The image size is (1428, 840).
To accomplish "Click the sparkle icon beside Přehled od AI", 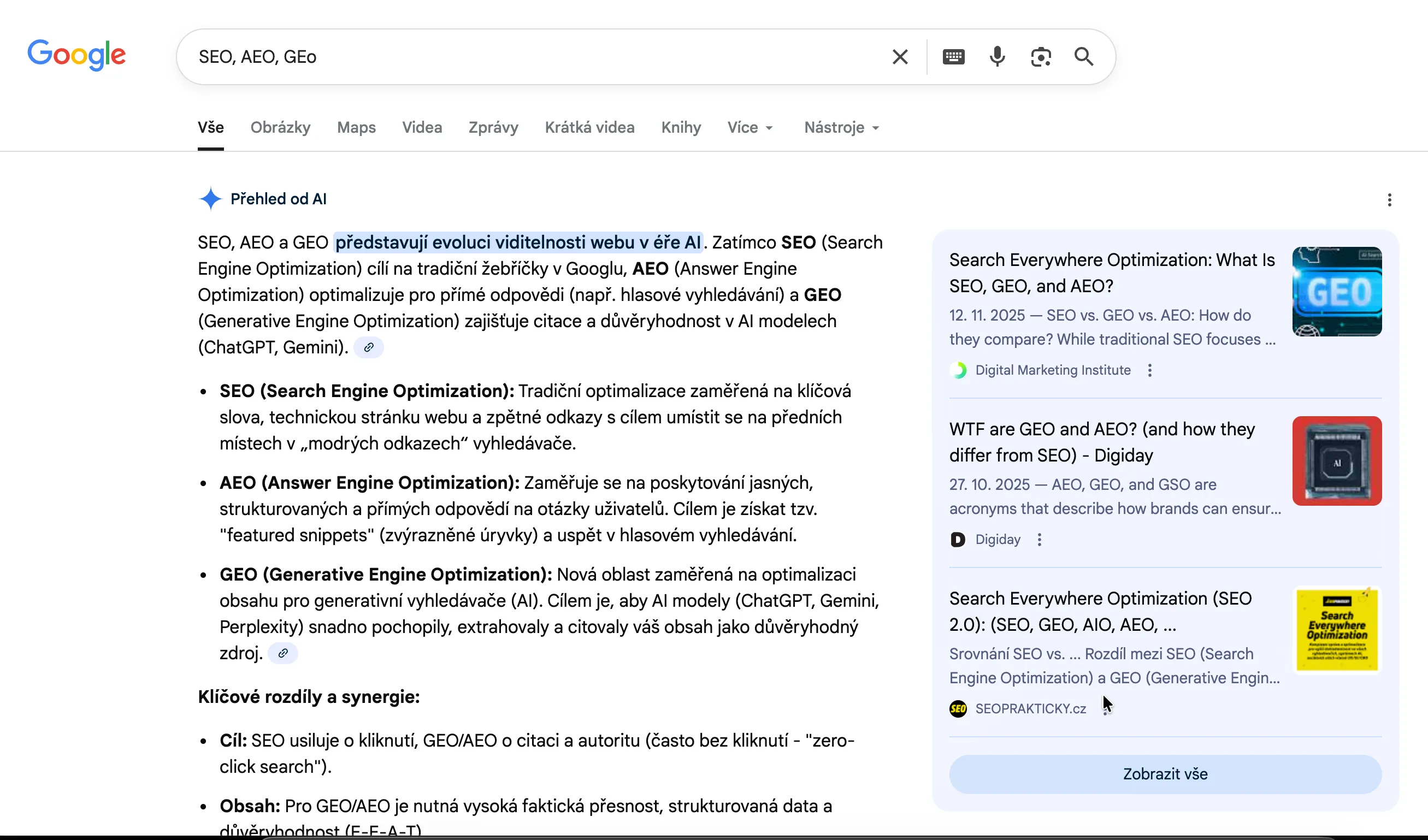I will (x=210, y=199).
